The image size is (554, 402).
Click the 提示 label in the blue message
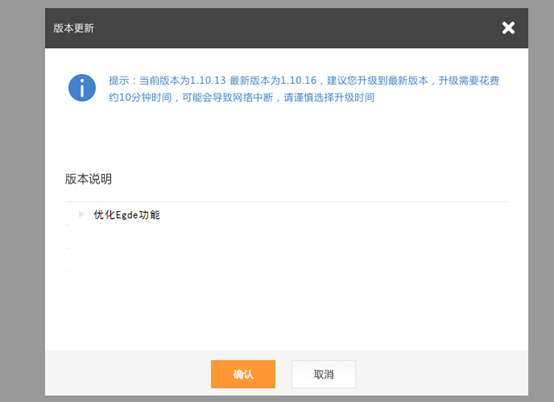[x=119, y=81]
